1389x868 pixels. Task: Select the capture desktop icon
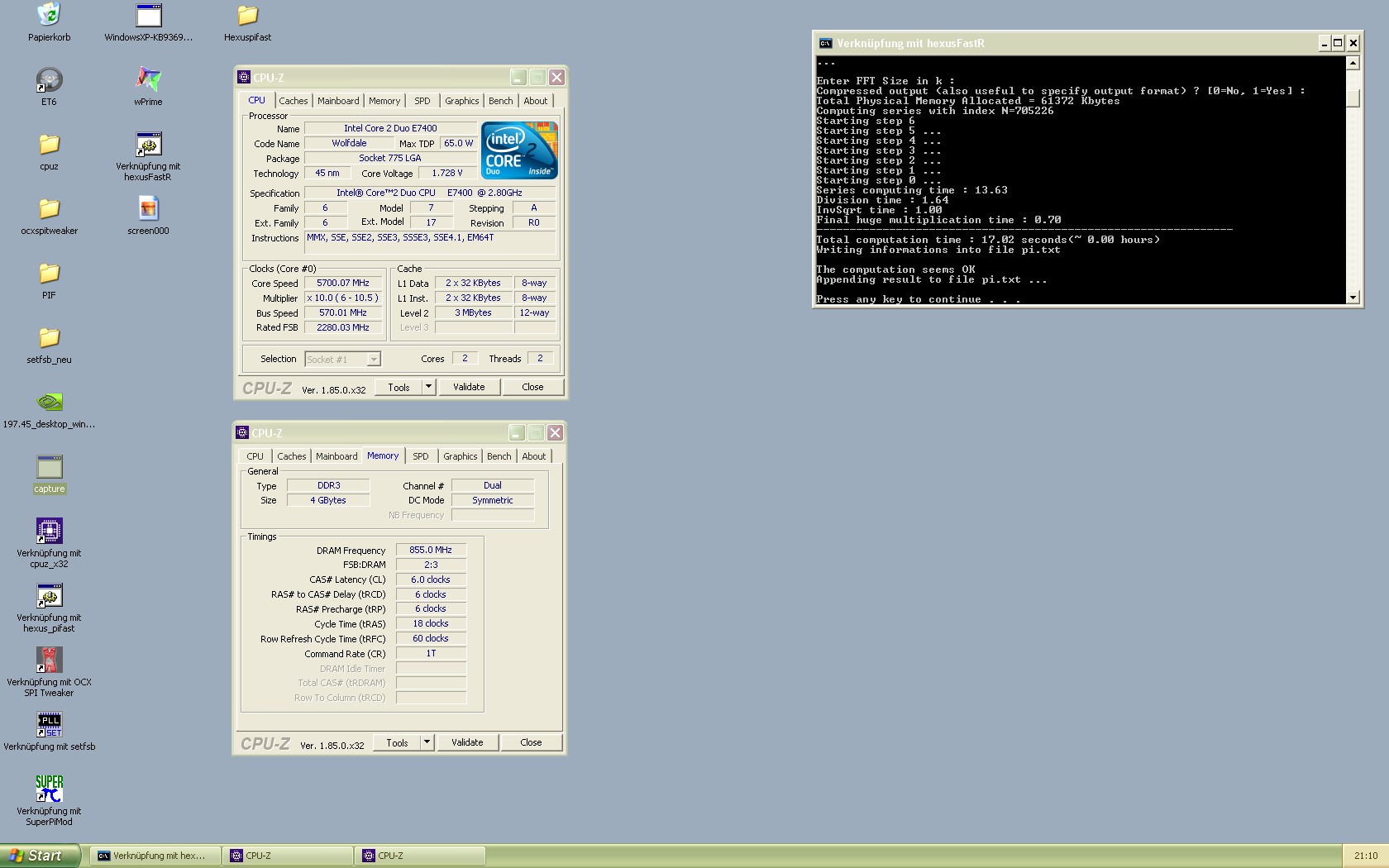point(49,467)
